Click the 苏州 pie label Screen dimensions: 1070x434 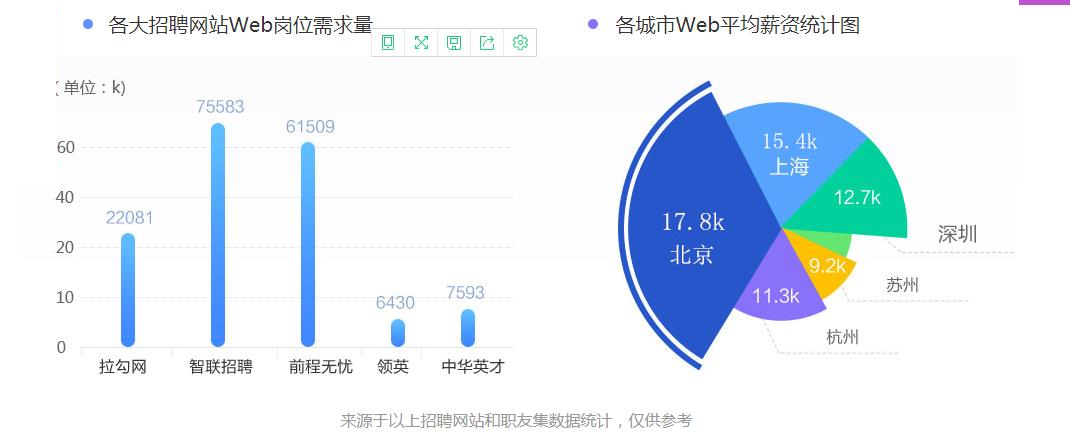tap(902, 285)
